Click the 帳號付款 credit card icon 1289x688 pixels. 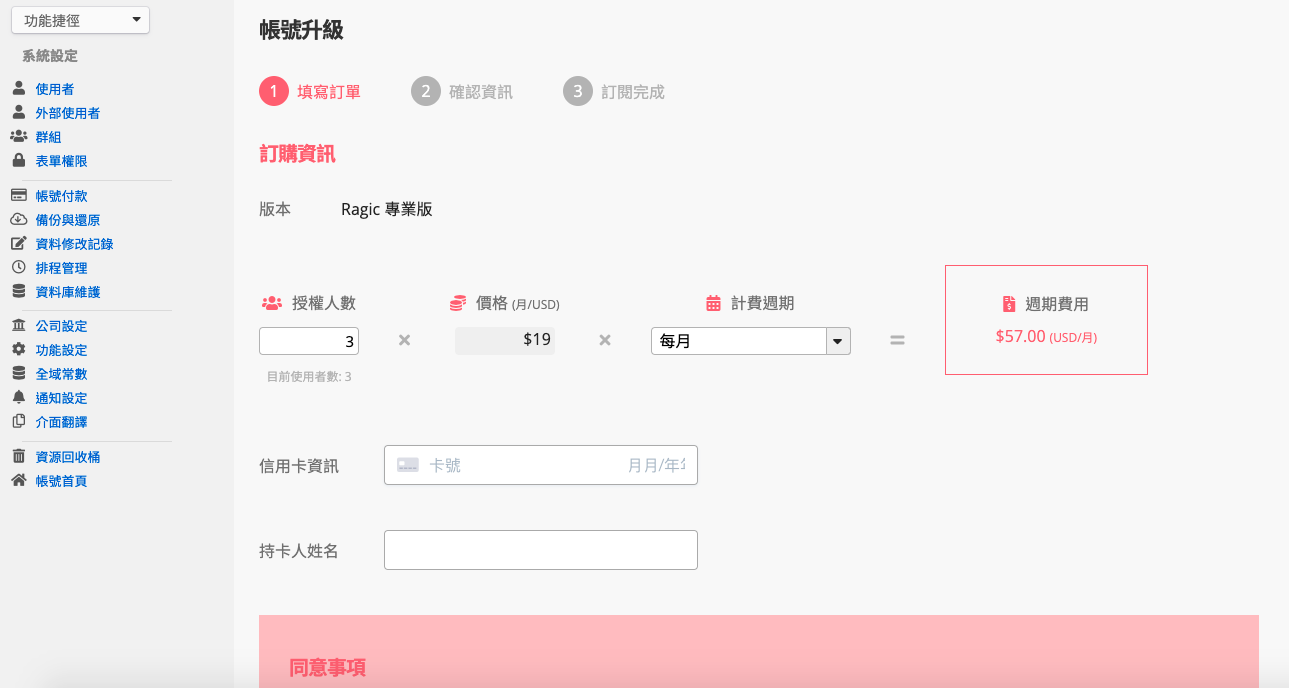pos(18,196)
